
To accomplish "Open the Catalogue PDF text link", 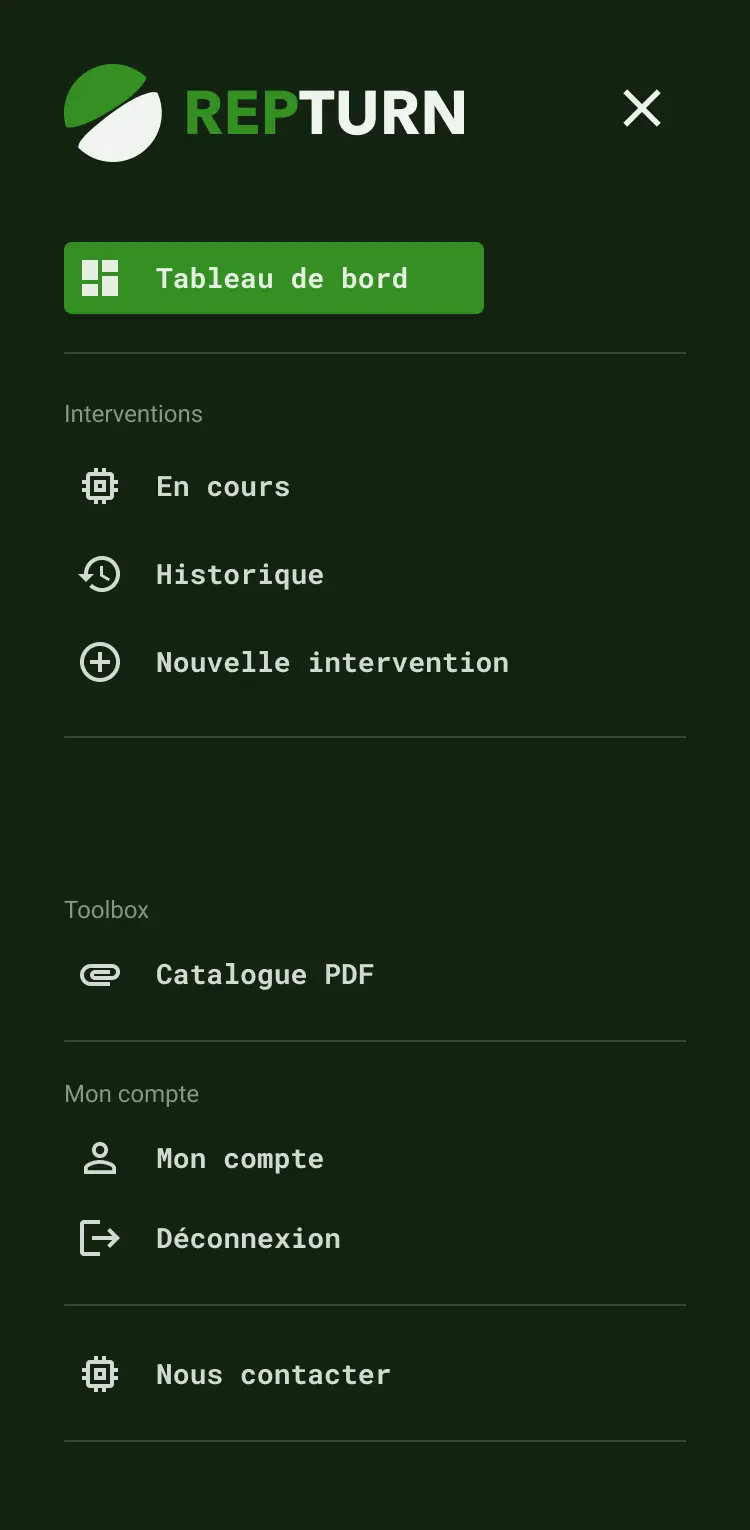I will [265, 975].
